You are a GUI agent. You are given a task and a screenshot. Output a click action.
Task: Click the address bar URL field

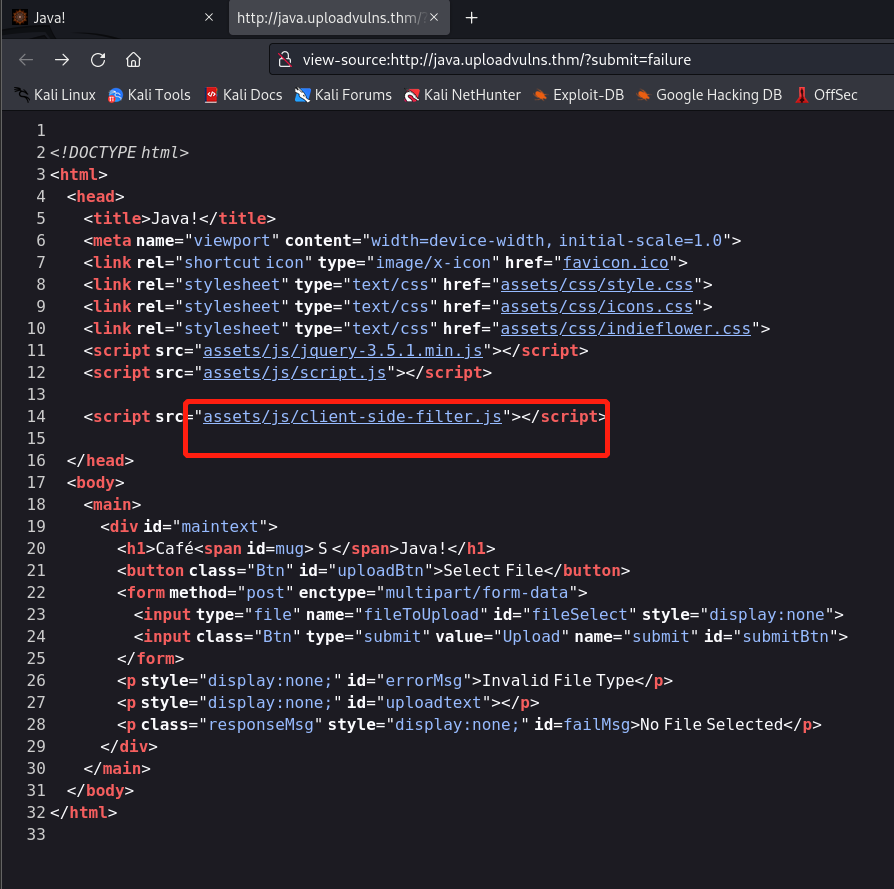click(580, 59)
